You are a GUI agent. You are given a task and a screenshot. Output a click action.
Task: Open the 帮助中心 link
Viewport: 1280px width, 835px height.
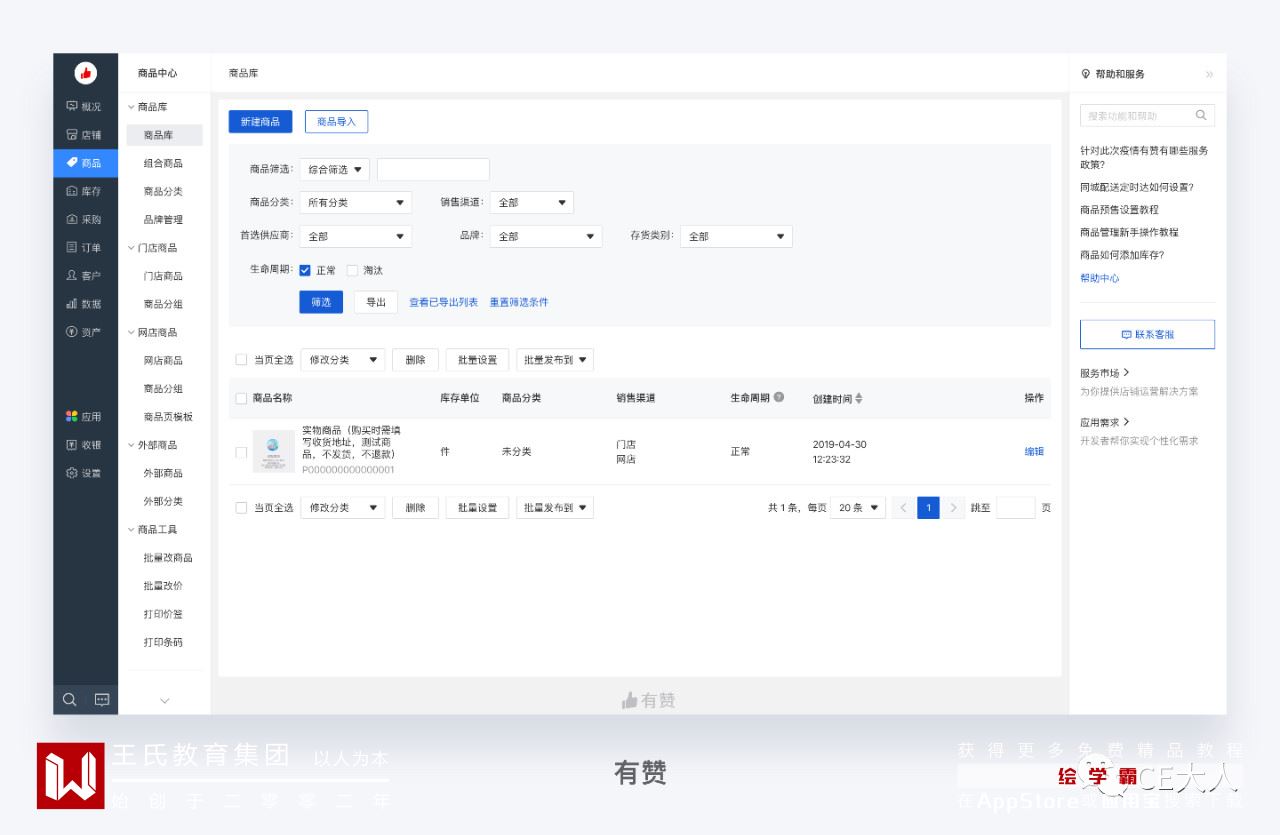[x=1100, y=279]
